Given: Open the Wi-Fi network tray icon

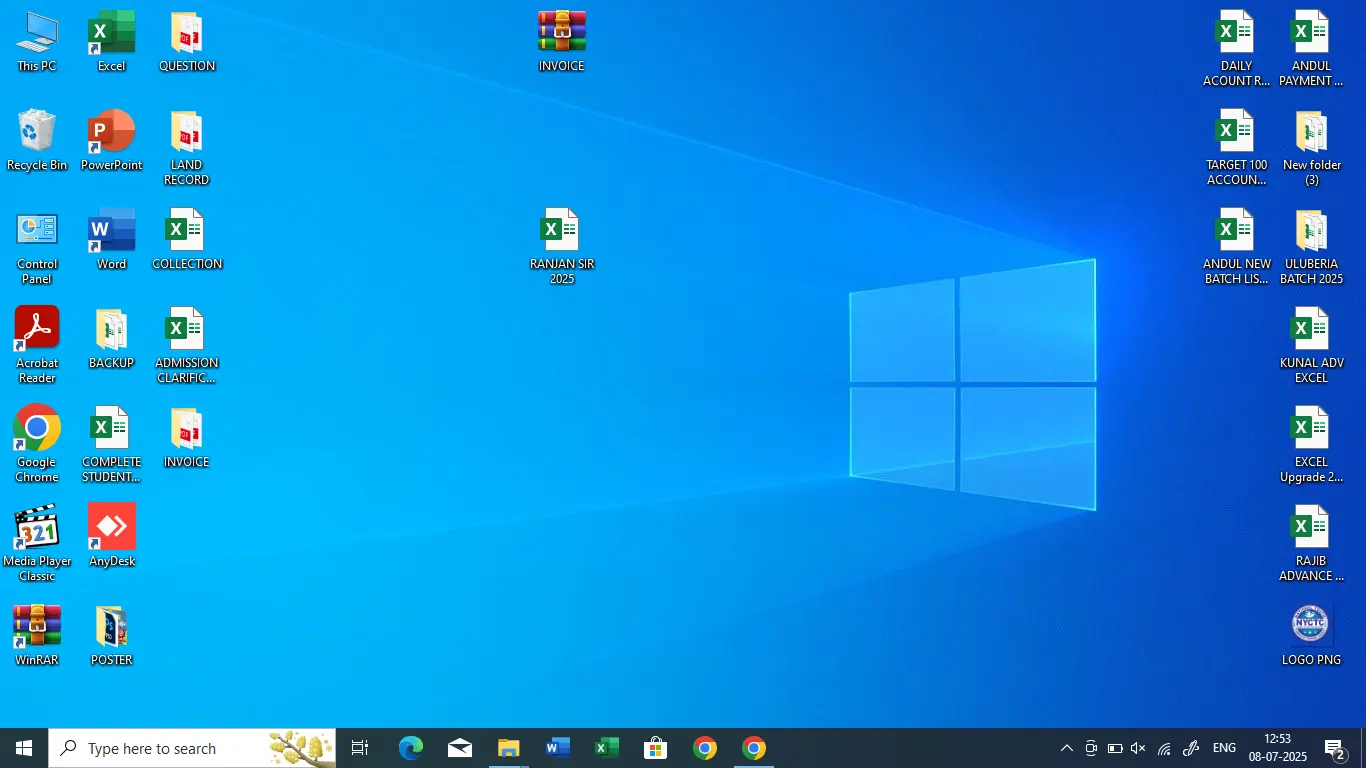Looking at the screenshot, I should [1164, 748].
